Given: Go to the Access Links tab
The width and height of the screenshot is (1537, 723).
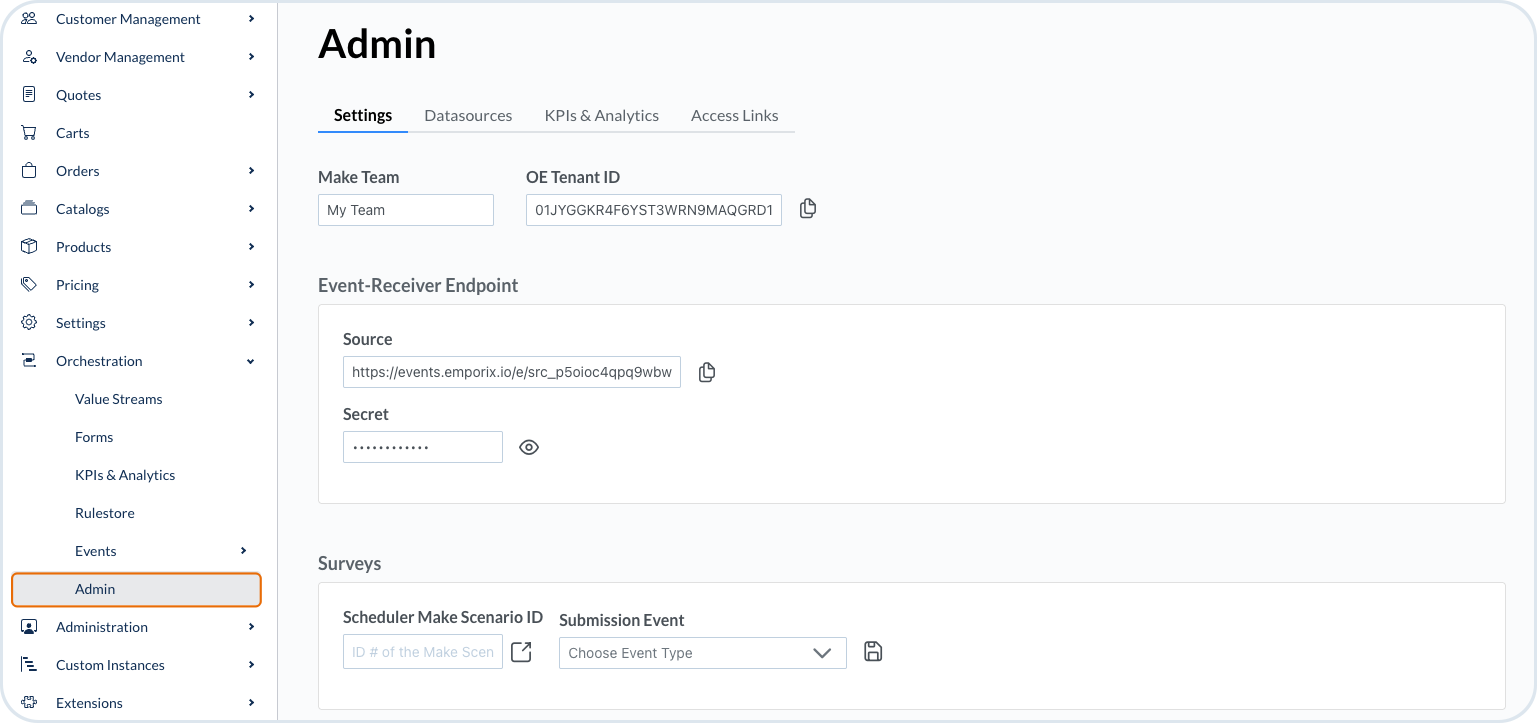Looking at the screenshot, I should (x=734, y=115).
